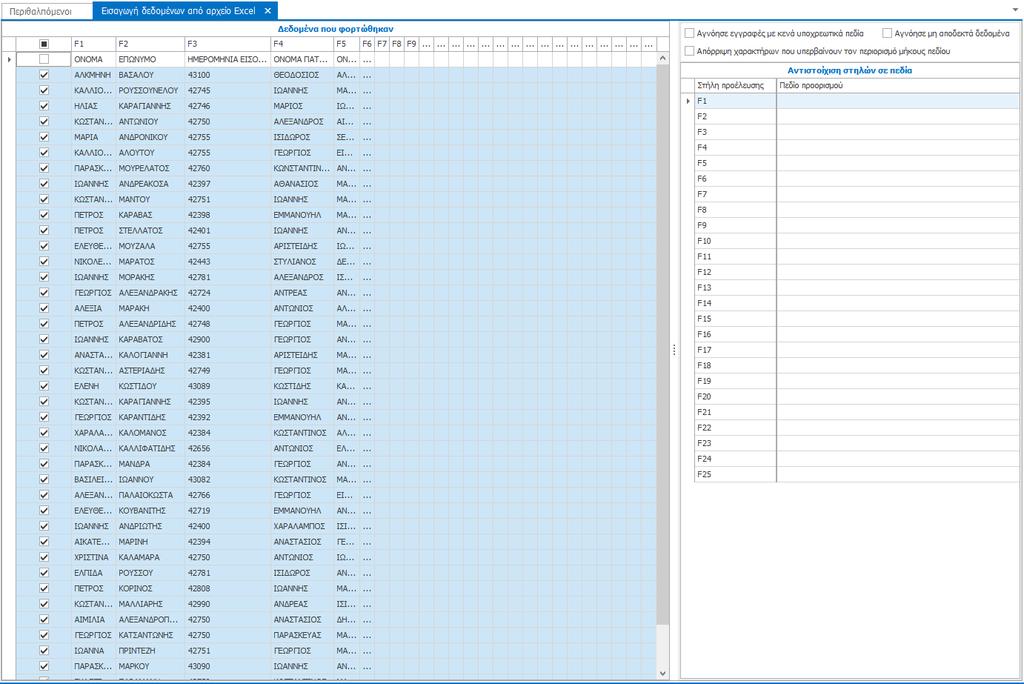Select the F5 row in the column mapping grid
Screen dimensions: 1024x684
[x=856, y=163]
